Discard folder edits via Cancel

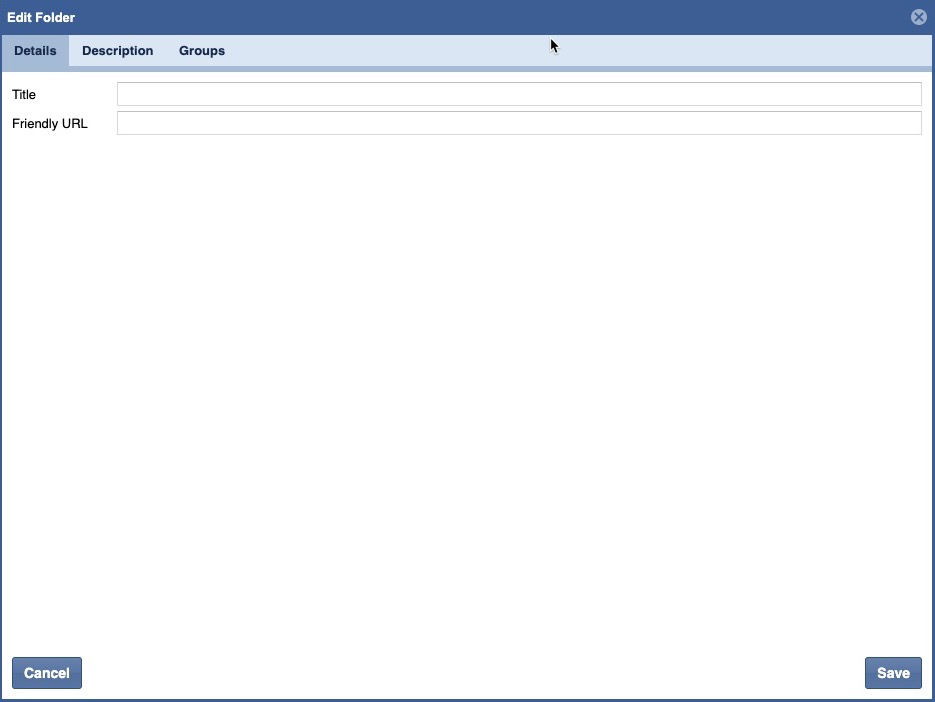47,673
